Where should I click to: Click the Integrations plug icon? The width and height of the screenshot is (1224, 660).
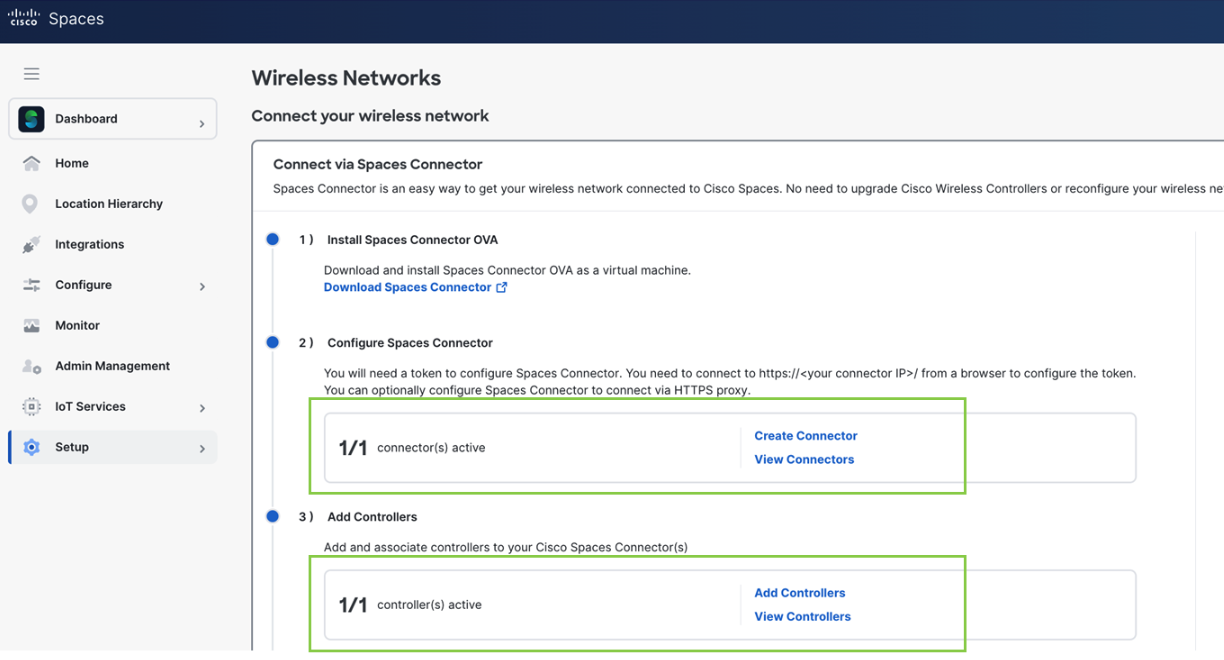point(32,245)
